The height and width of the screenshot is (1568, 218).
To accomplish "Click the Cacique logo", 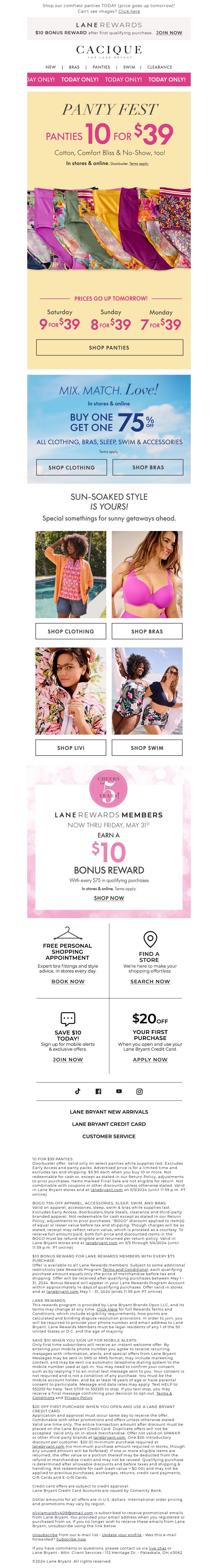I will [x=109, y=51].
